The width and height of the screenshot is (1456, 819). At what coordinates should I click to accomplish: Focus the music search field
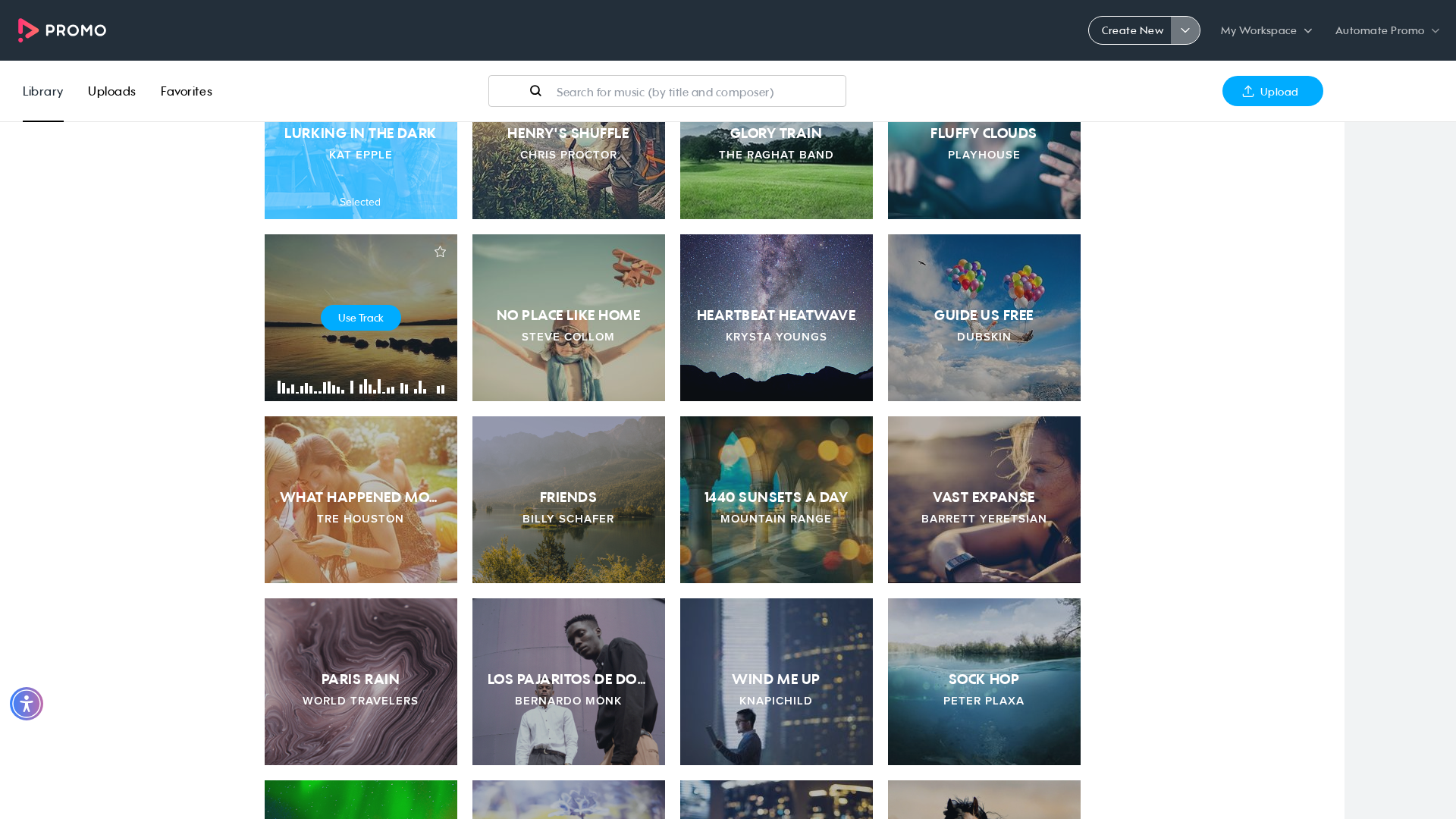click(667, 91)
